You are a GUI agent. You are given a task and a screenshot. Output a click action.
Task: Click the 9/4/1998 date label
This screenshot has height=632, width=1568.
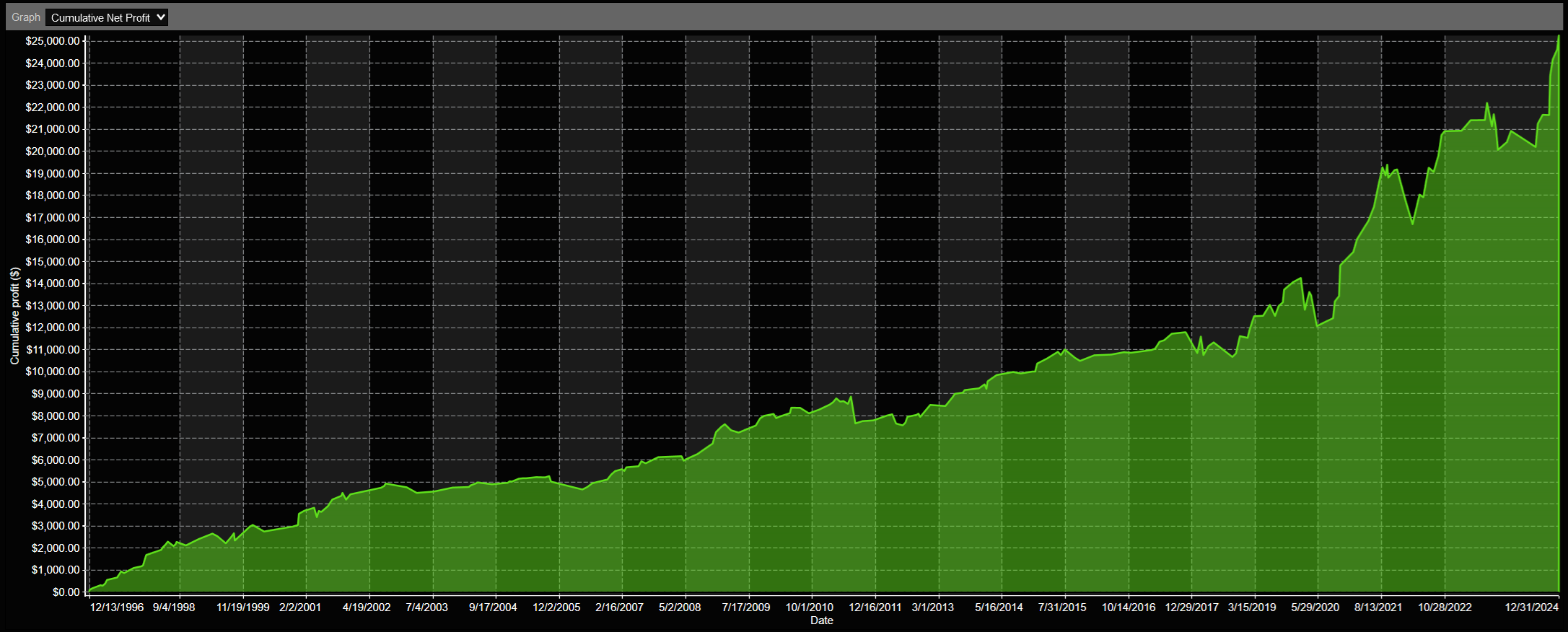point(174,607)
